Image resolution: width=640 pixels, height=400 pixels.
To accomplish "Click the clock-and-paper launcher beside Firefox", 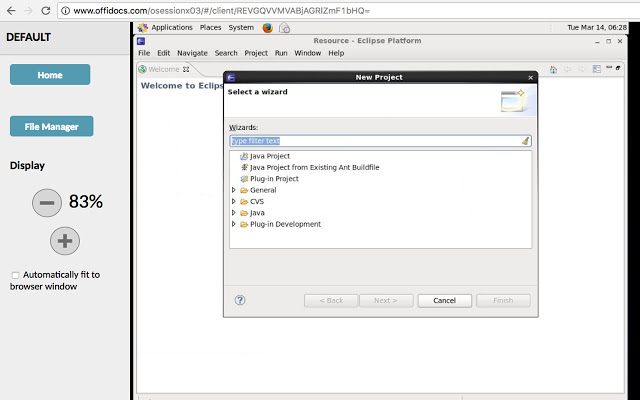I will [x=284, y=28].
